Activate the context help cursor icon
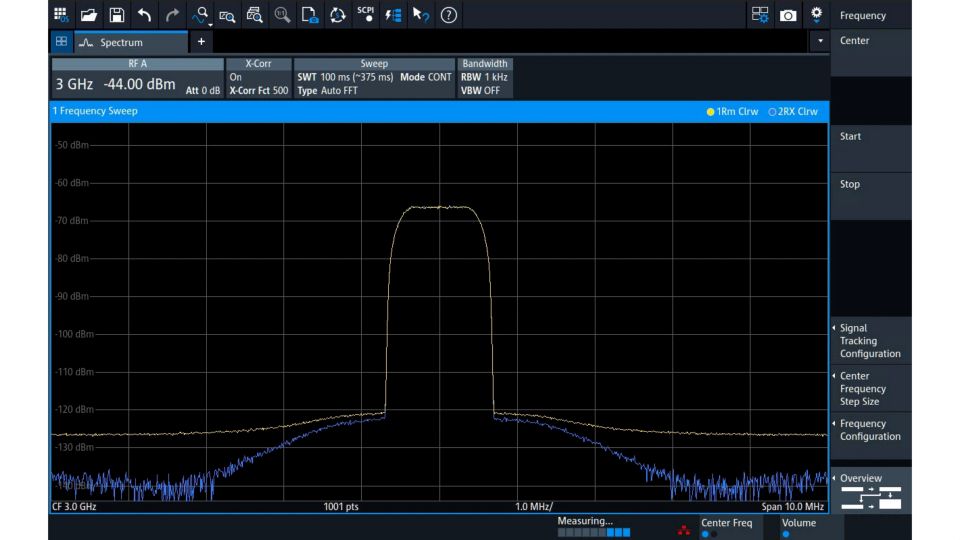Image resolution: width=960 pixels, height=540 pixels. click(421, 15)
